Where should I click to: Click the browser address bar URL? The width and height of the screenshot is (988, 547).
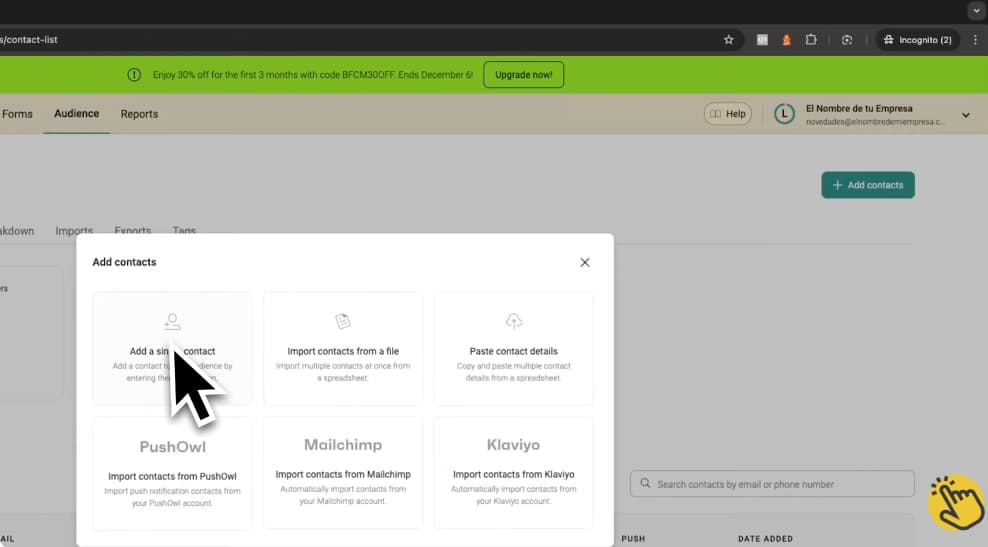point(29,40)
